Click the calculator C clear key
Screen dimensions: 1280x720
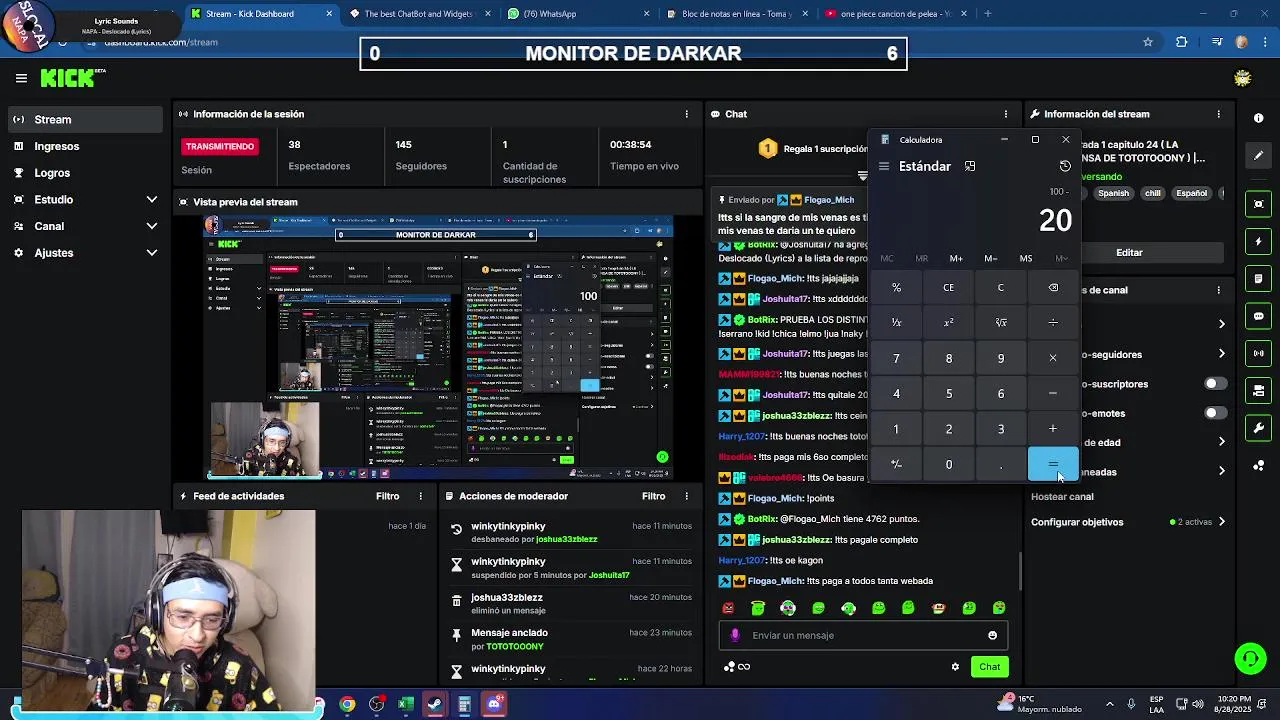point(1001,288)
